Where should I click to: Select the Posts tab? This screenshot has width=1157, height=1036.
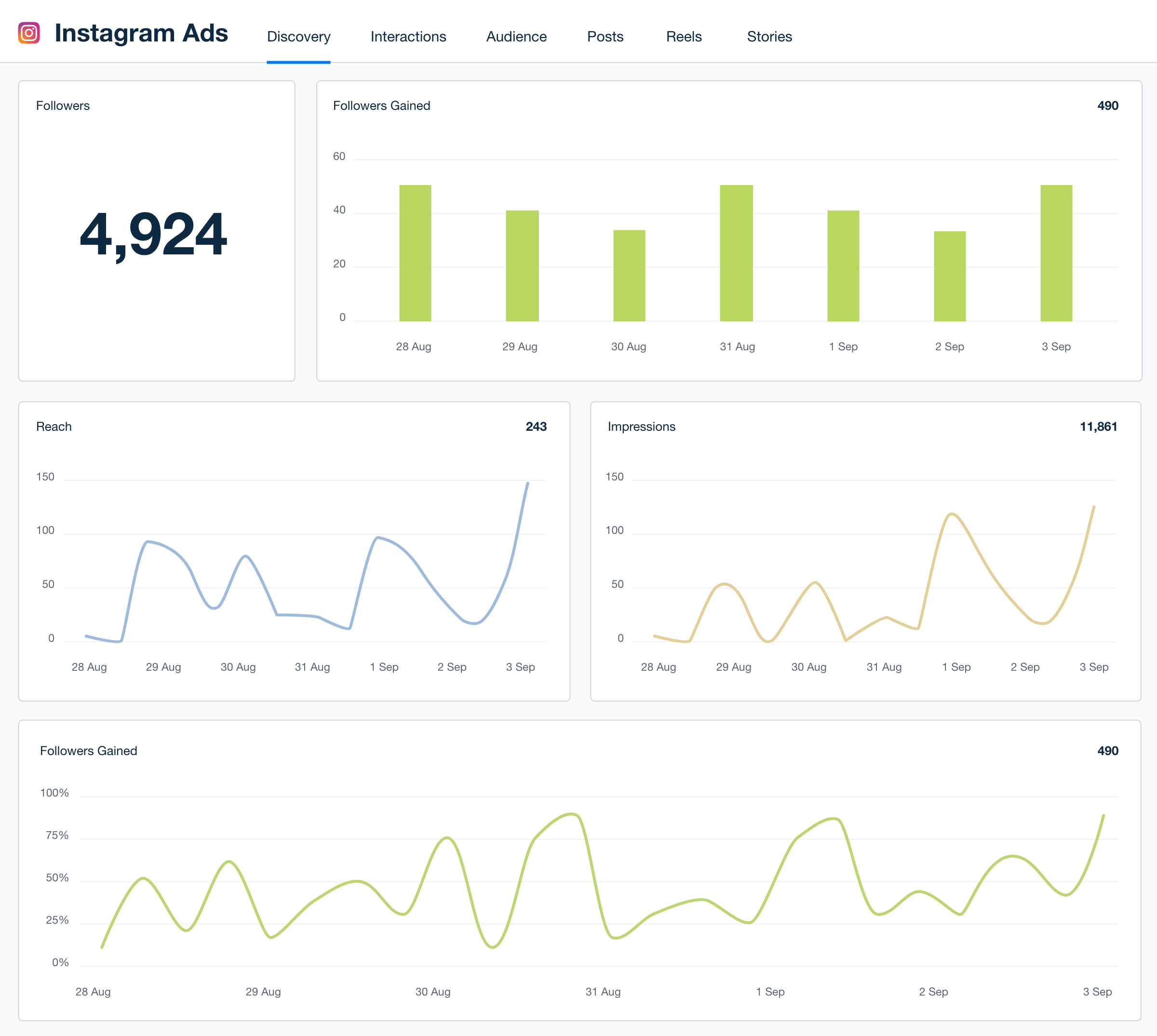pyautogui.click(x=605, y=37)
